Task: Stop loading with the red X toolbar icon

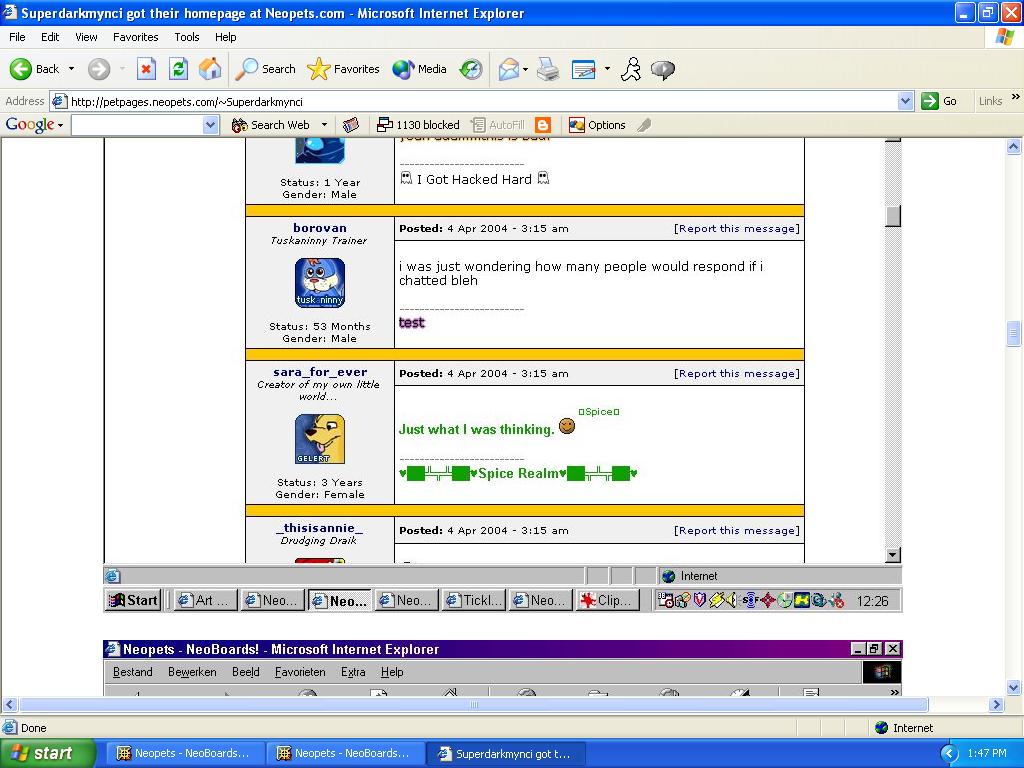Action: [146, 69]
